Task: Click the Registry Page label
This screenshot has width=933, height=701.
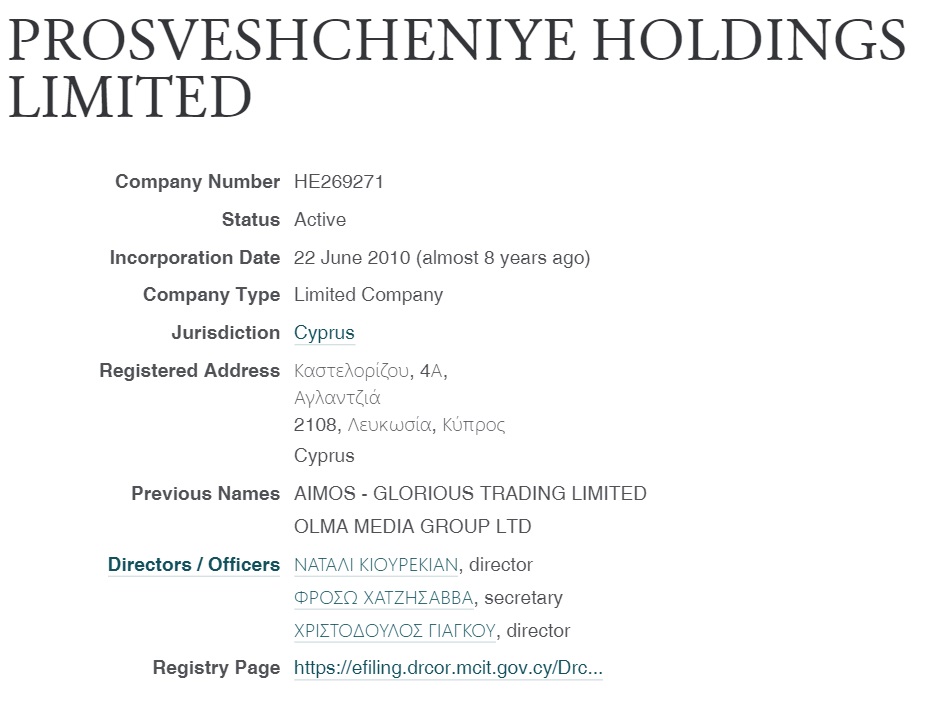Action: pos(216,668)
